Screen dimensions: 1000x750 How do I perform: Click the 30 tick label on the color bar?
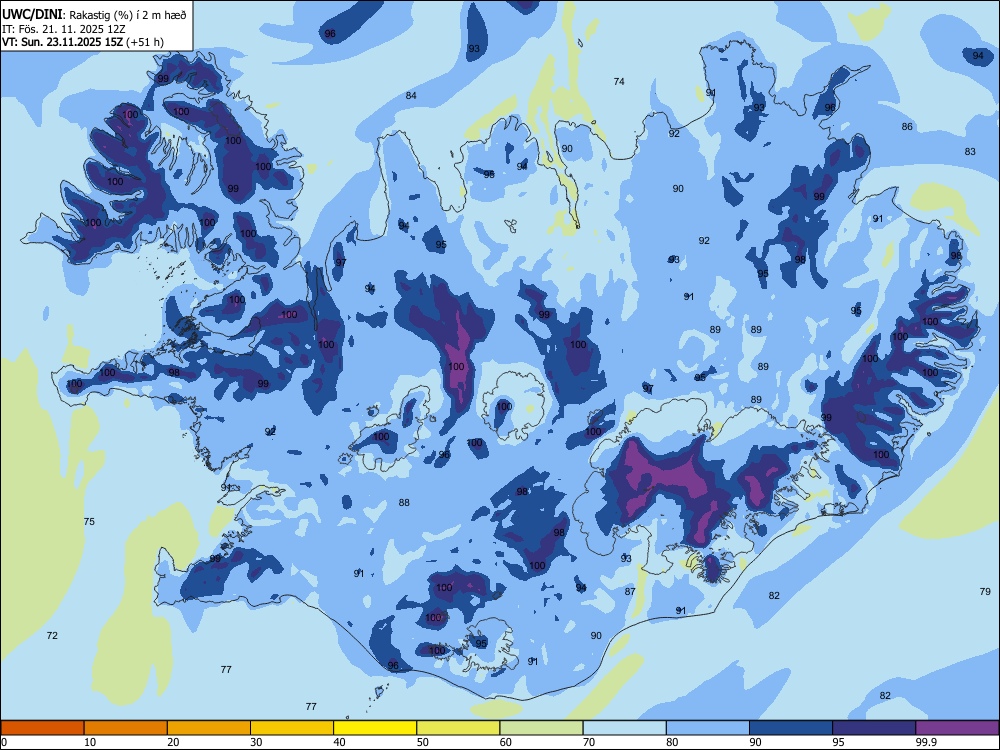click(x=256, y=742)
